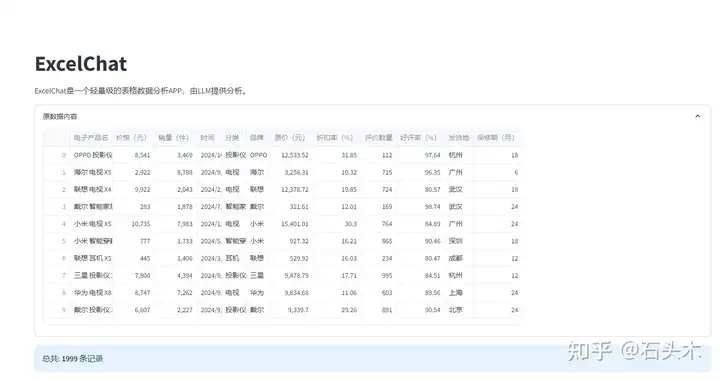Click the 原数据内容 section label
720x380 pixels.
click(60, 117)
